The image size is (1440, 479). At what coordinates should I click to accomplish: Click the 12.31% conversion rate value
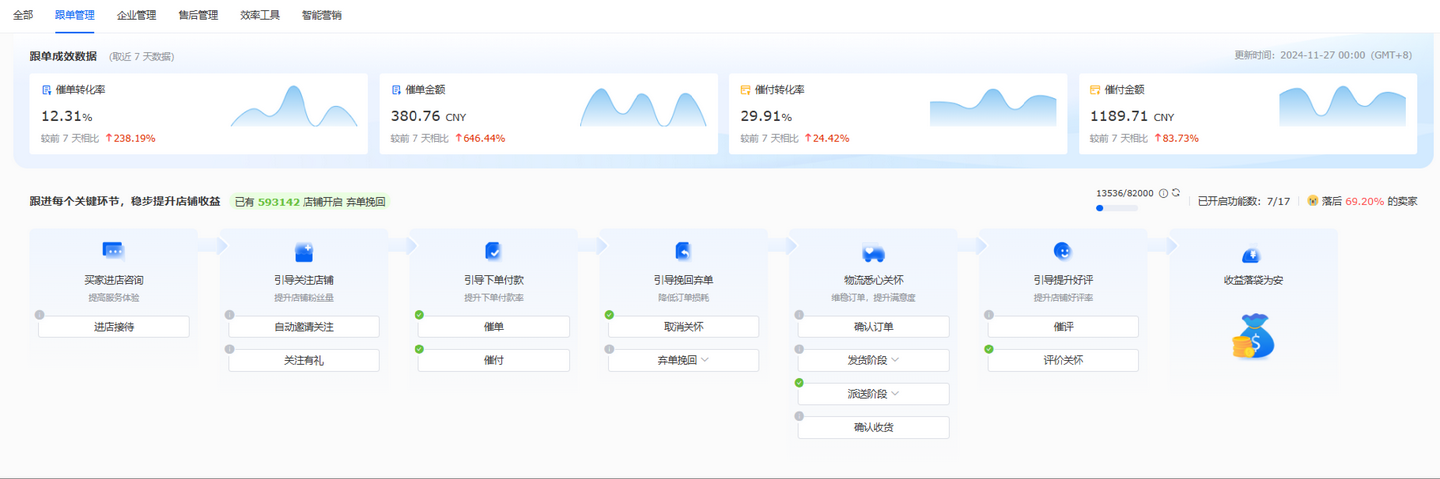tap(66, 116)
